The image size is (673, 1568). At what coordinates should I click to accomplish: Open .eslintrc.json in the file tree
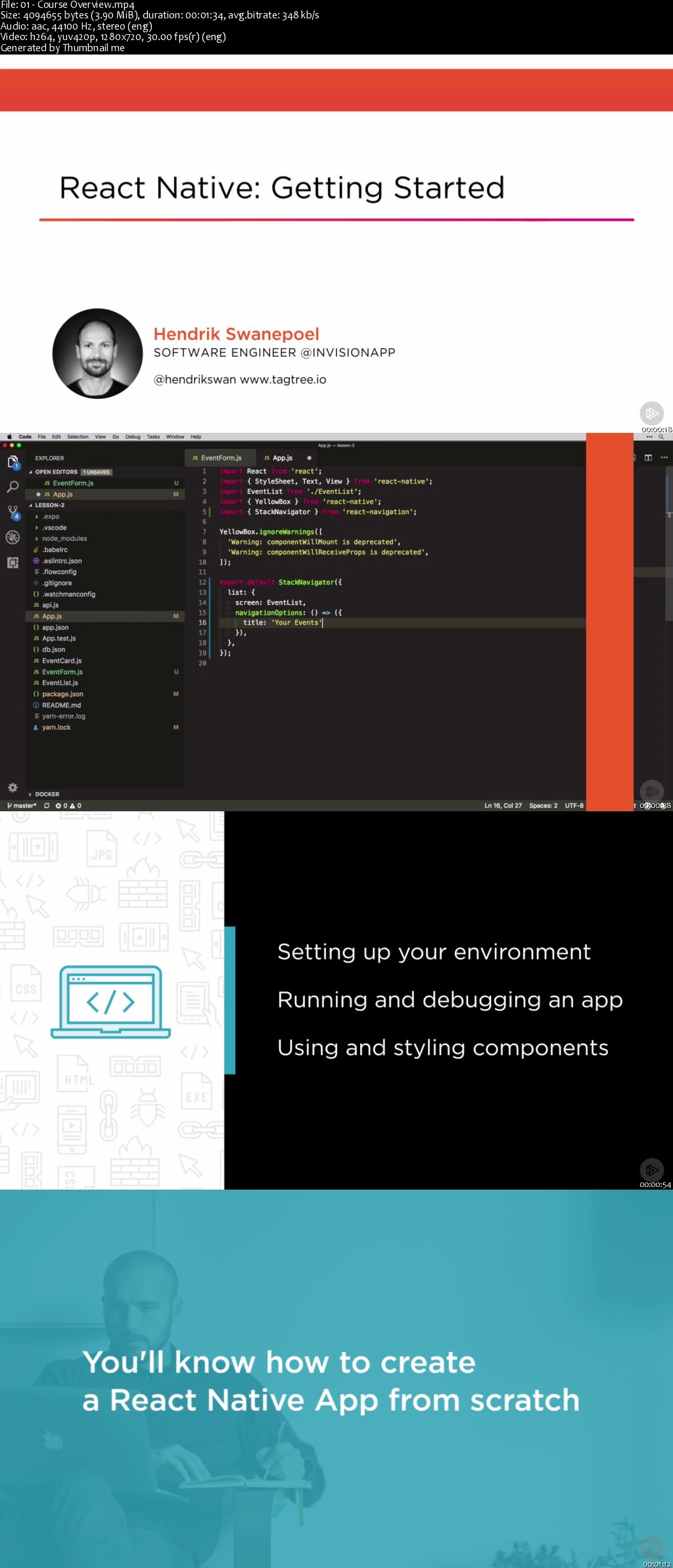point(105,561)
